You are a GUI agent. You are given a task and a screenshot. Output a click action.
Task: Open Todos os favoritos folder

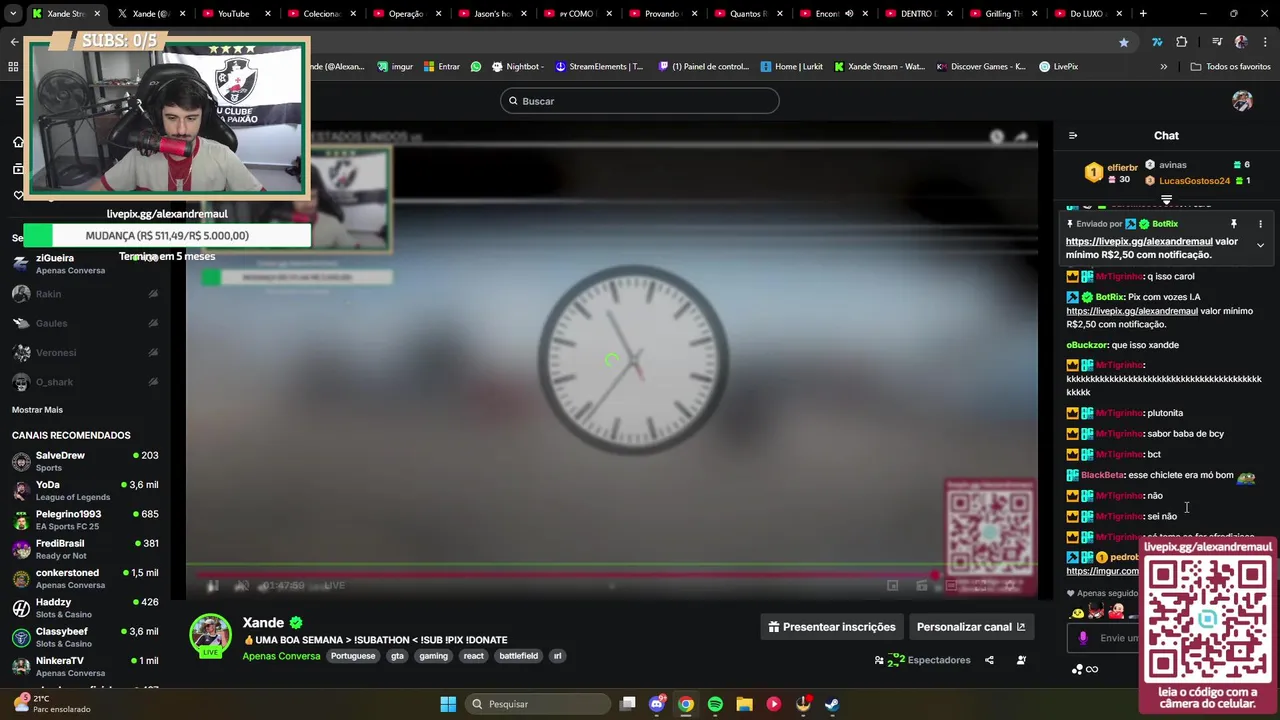tap(1230, 67)
